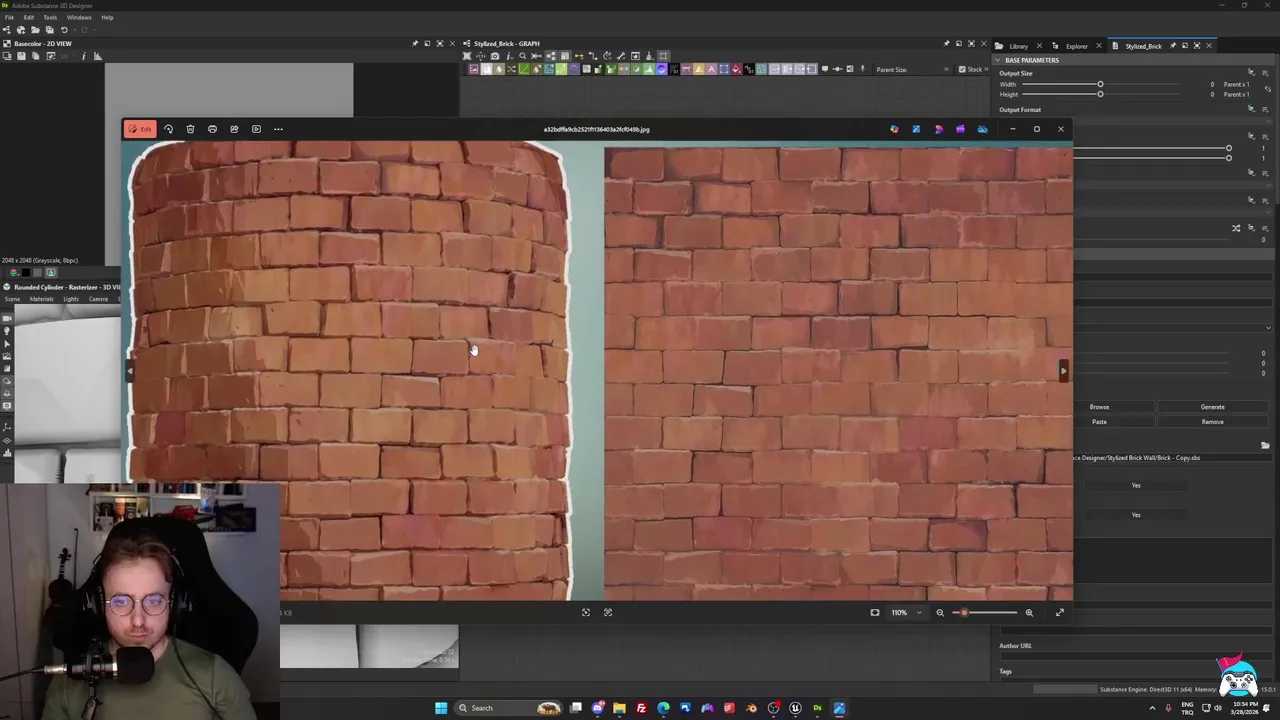Expand the Parent Size overflow chevron

[x=946, y=69]
